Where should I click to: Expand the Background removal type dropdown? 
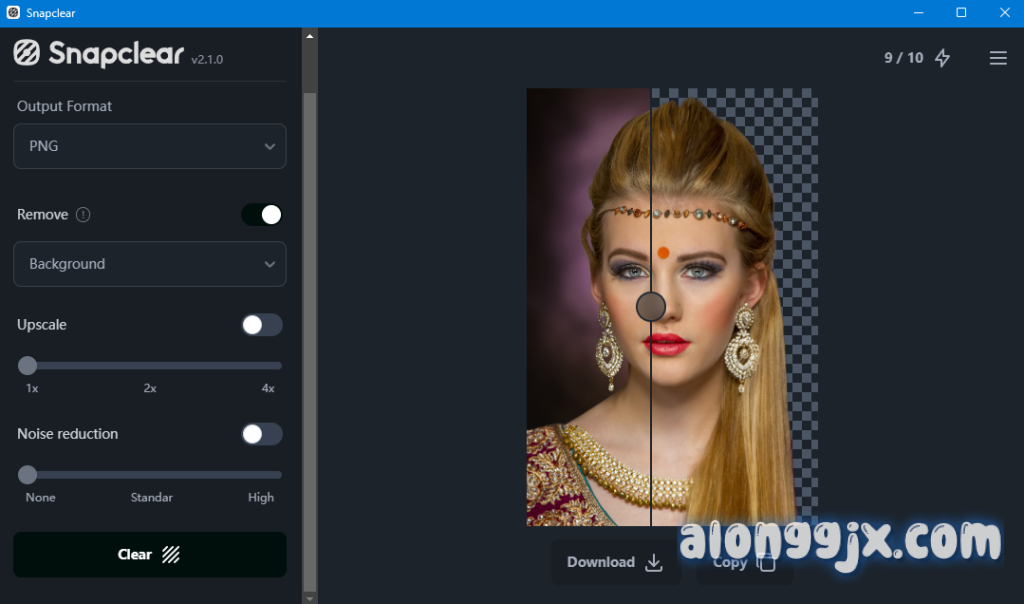pyautogui.click(x=150, y=264)
